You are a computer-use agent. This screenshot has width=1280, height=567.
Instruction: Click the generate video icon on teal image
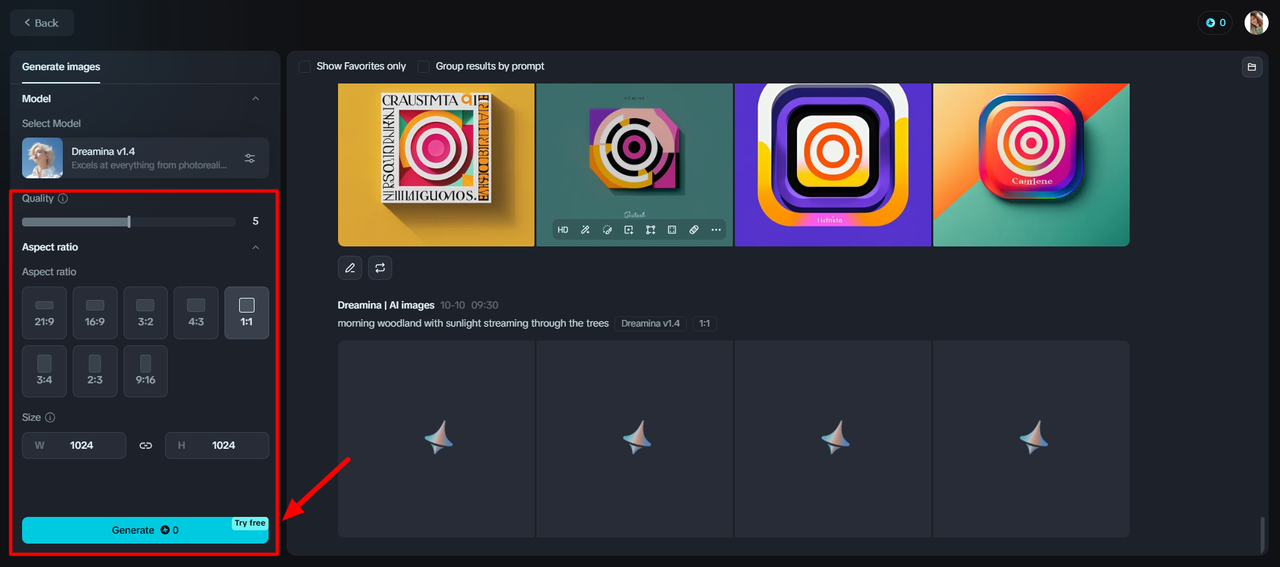(x=628, y=230)
